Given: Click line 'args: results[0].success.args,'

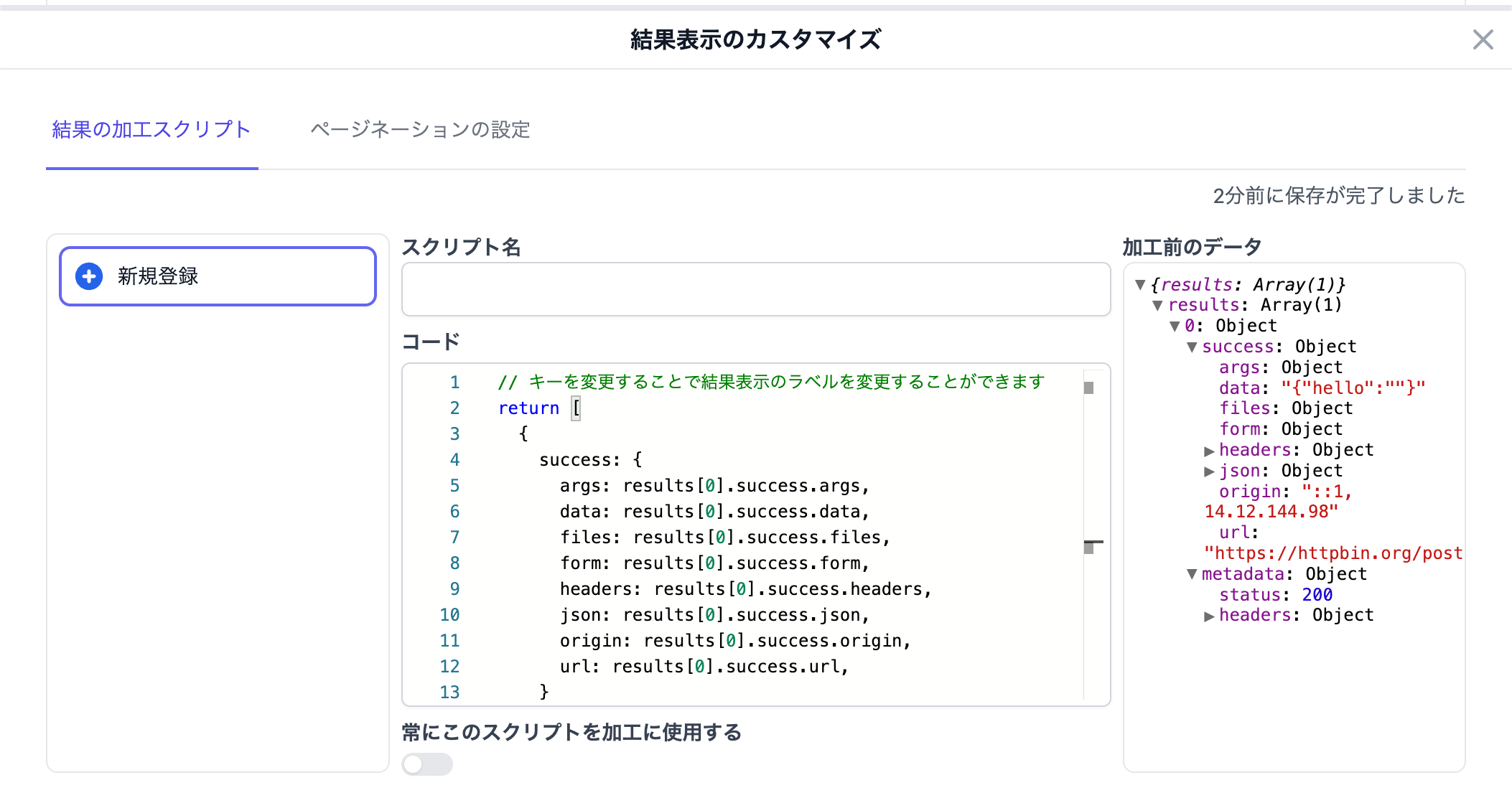Looking at the screenshot, I should tap(714, 485).
